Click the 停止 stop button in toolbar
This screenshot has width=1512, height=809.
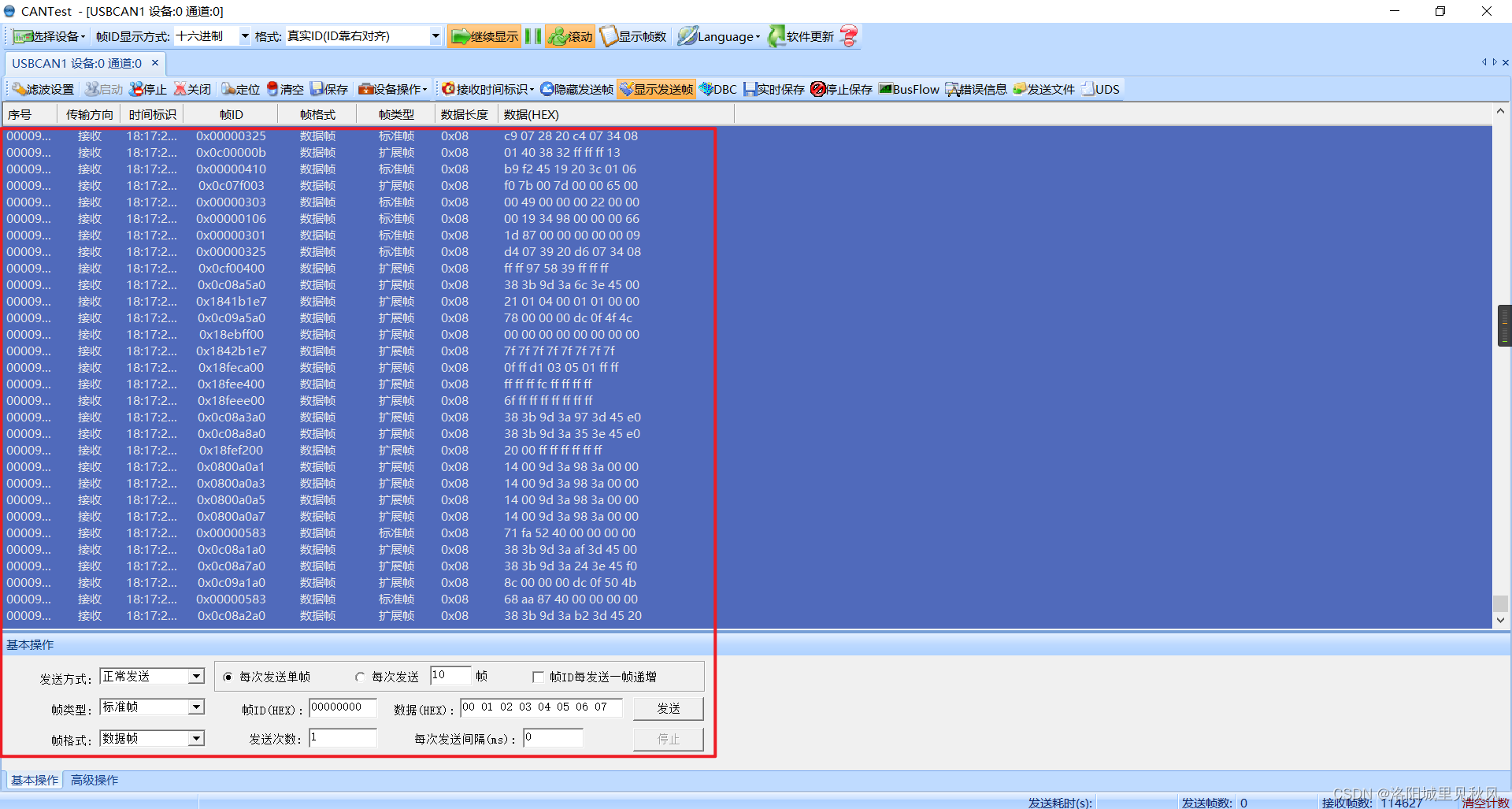pyautogui.click(x=148, y=89)
